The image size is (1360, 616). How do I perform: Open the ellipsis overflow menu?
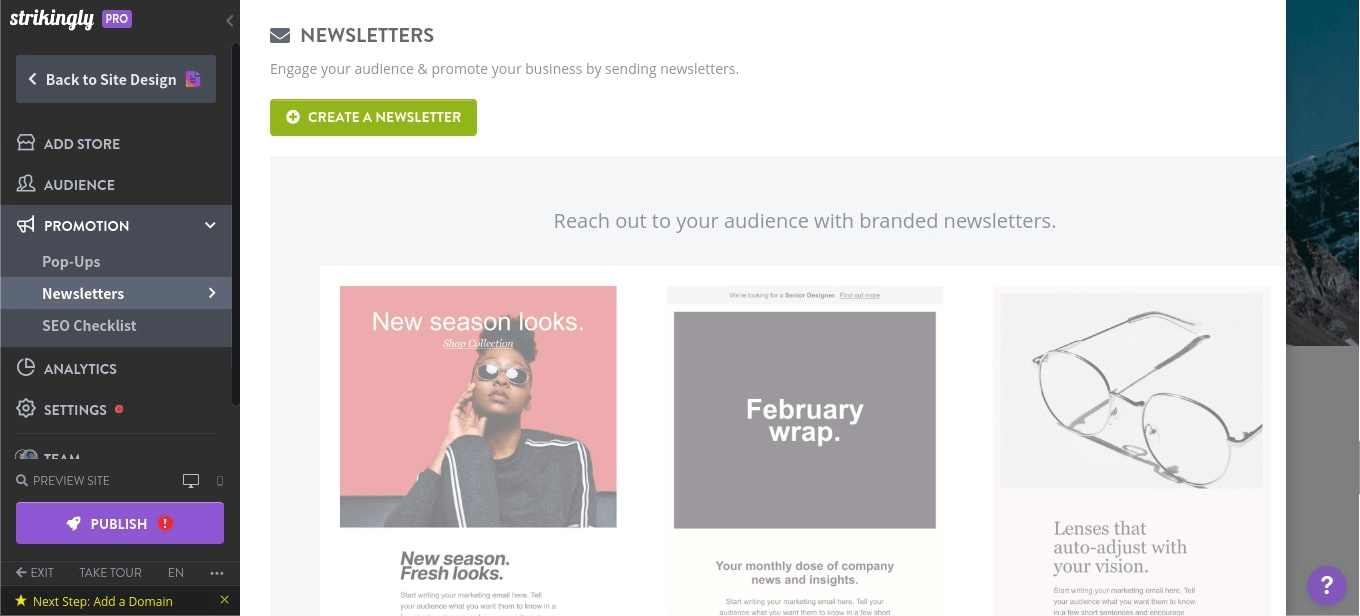click(x=217, y=572)
